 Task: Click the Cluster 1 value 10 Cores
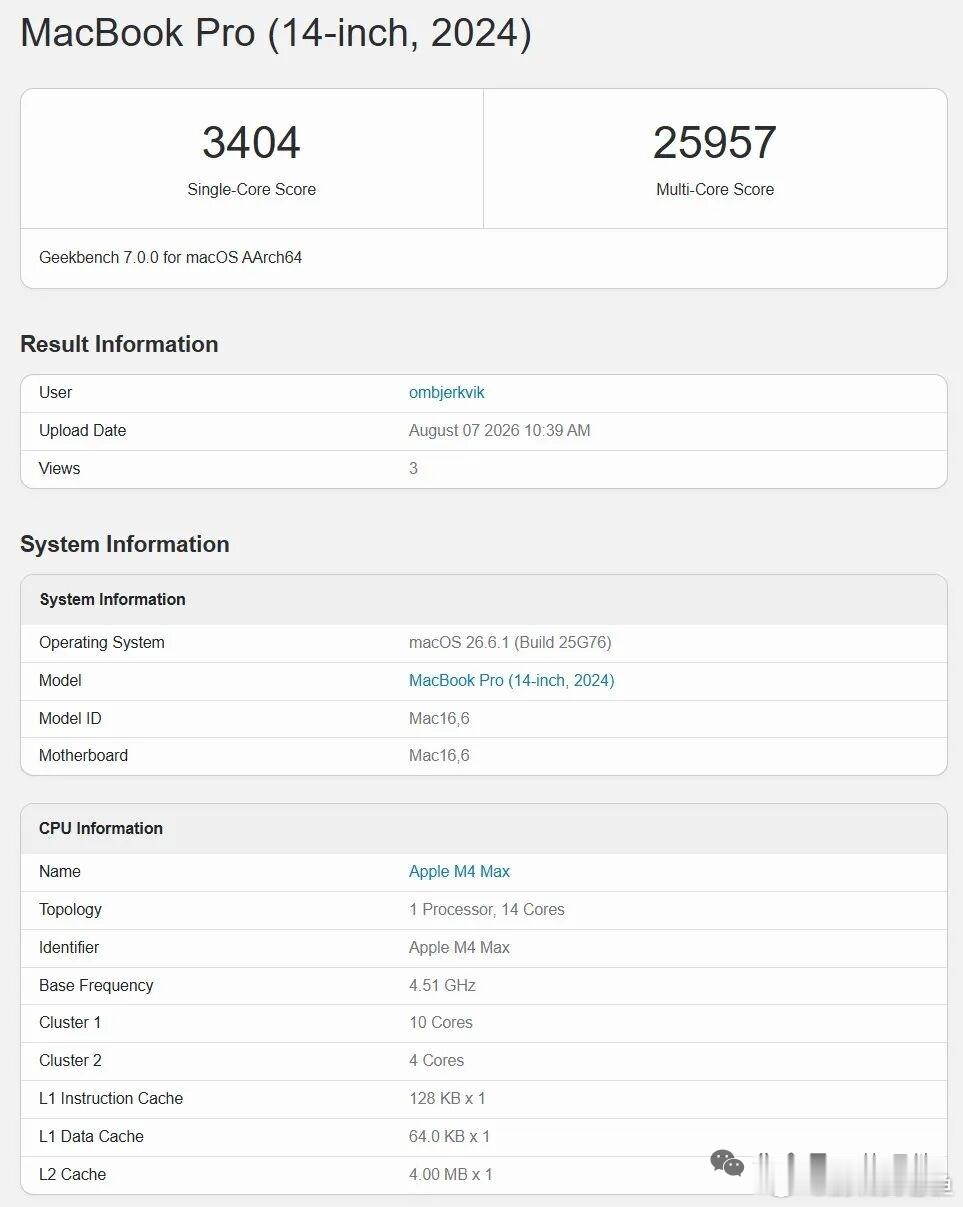(x=441, y=1022)
